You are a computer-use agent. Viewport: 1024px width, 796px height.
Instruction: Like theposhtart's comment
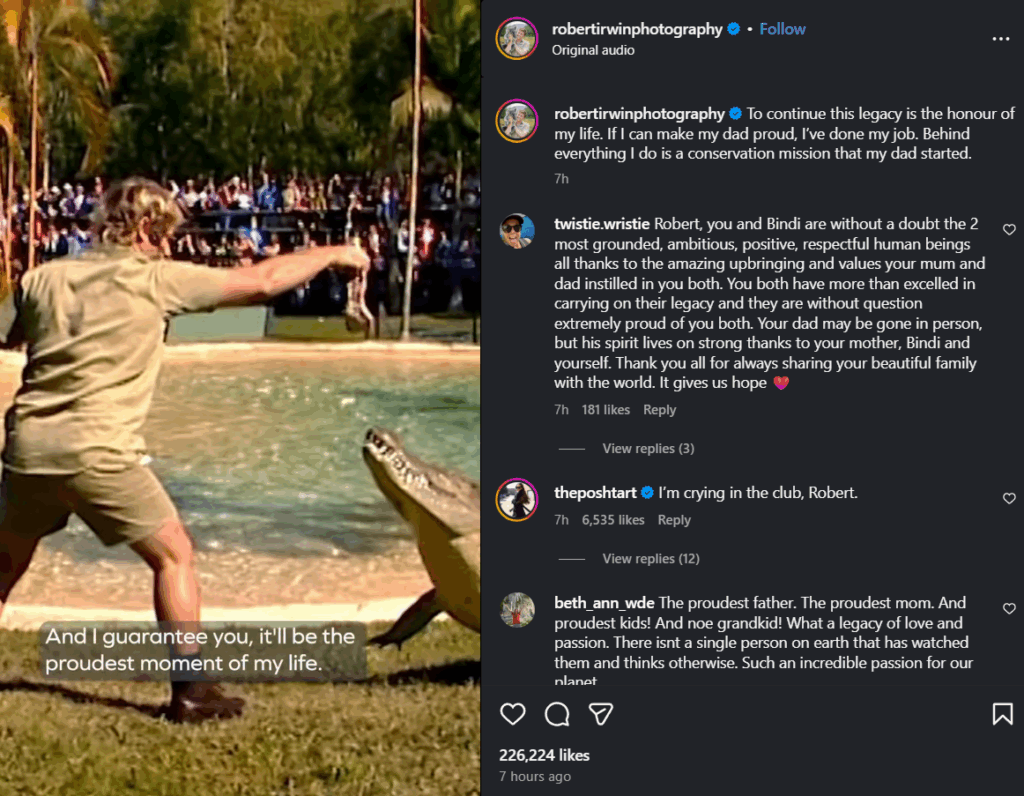point(1009,498)
